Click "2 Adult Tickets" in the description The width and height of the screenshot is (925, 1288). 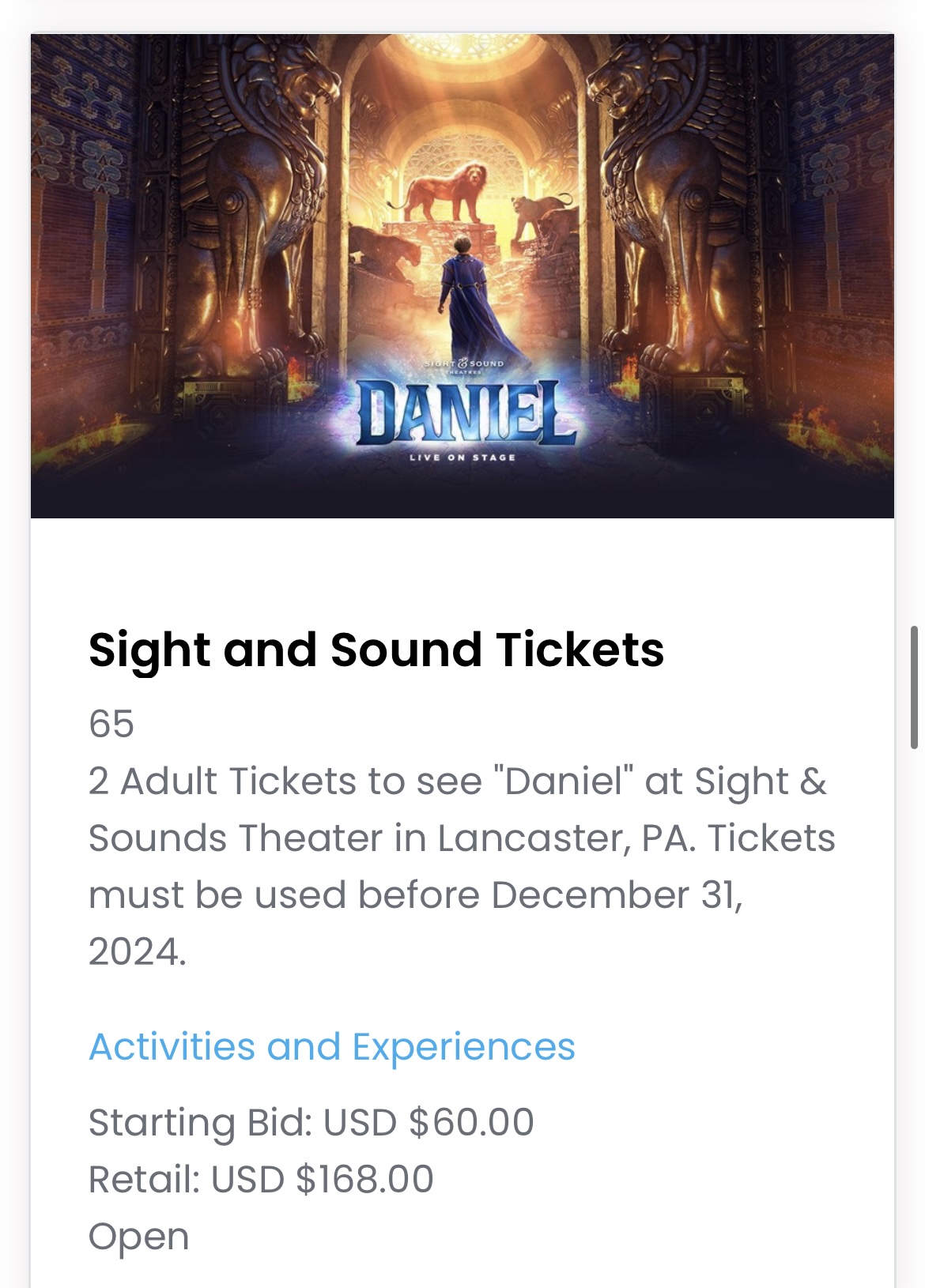tap(223, 781)
